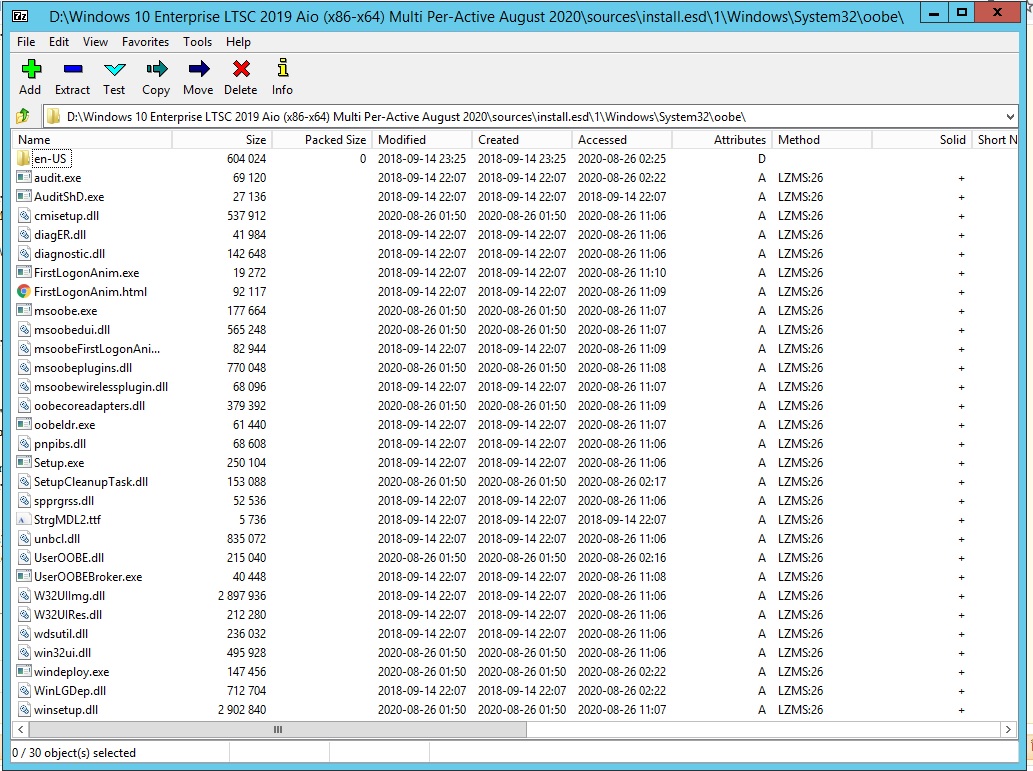This screenshot has height=771, width=1033.
Task: Select the audit.exe file icon
Action: [24, 177]
